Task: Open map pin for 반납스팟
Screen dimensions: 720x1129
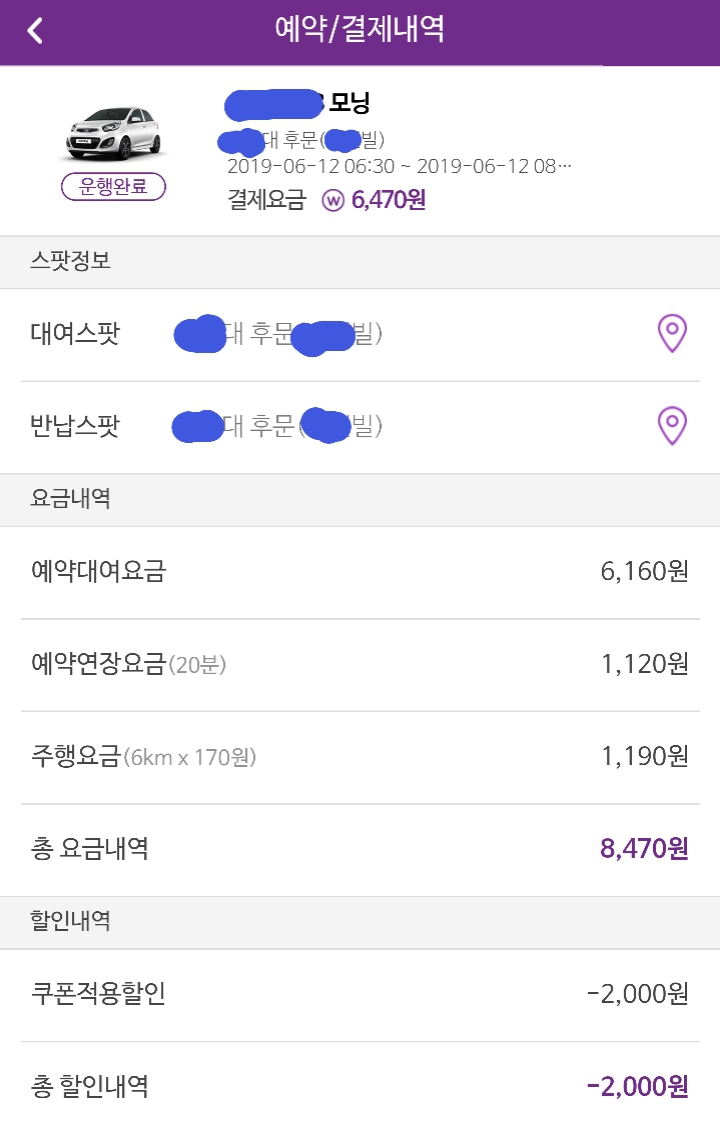Action: tap(672, 427)
